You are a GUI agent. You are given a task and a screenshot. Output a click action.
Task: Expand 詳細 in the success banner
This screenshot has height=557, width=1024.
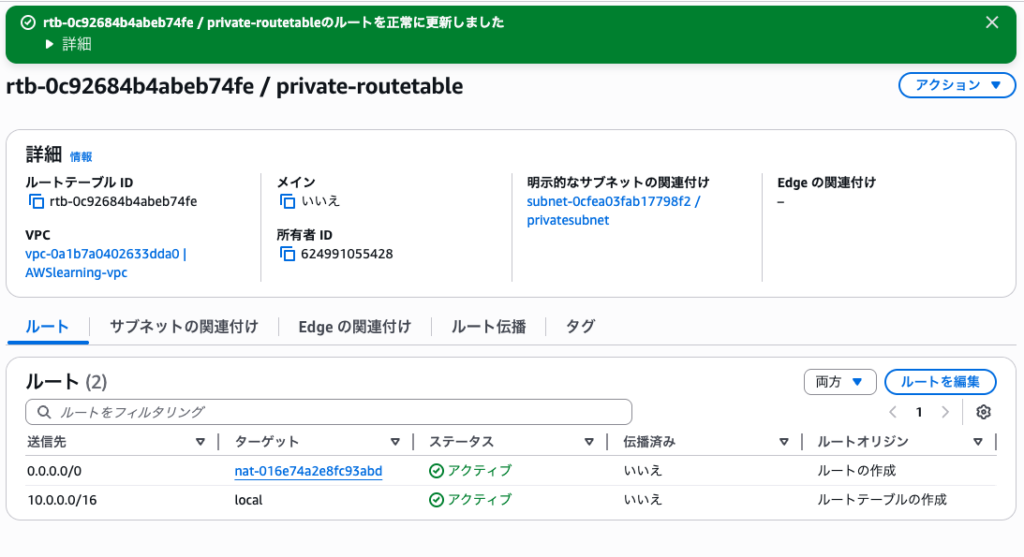point(69,44)
